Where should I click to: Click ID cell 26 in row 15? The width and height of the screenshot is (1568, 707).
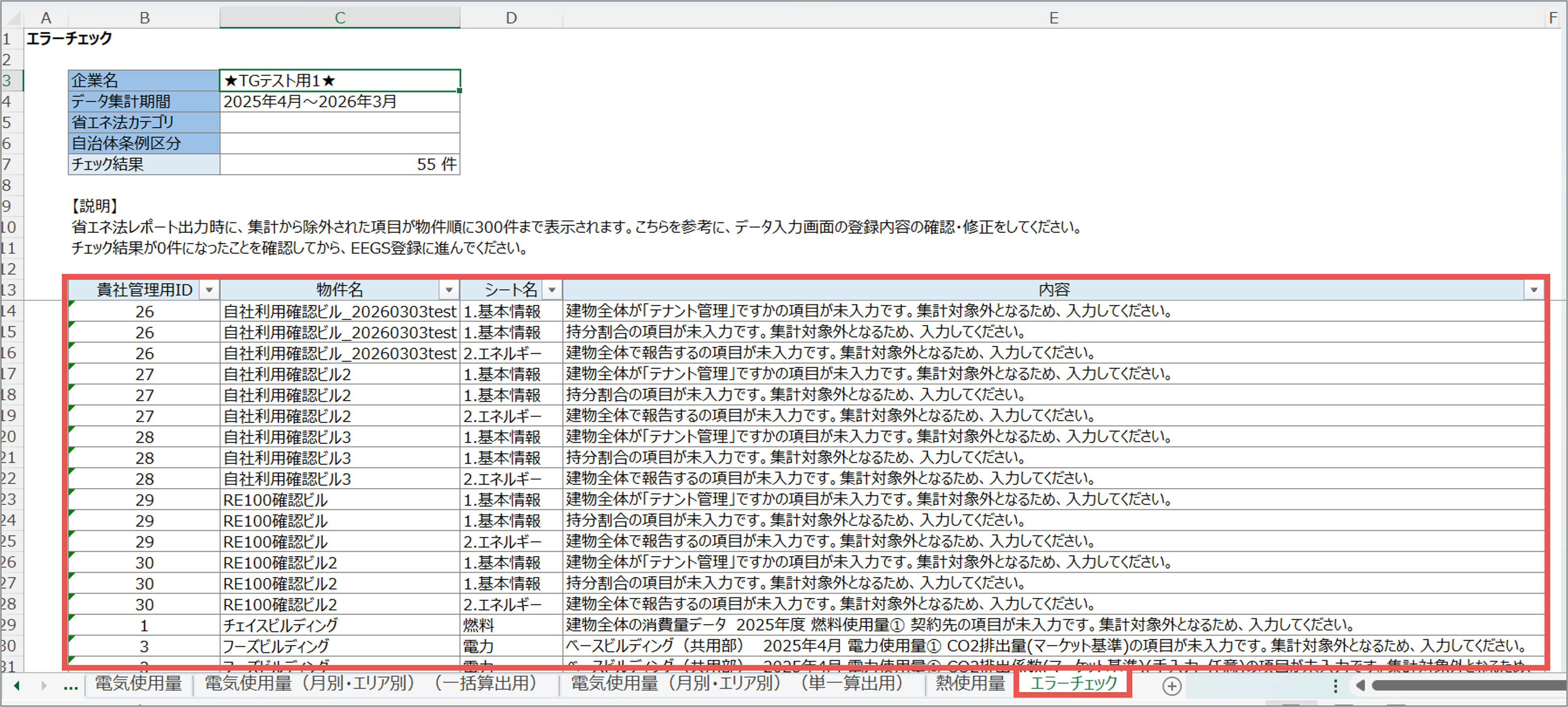144,332
